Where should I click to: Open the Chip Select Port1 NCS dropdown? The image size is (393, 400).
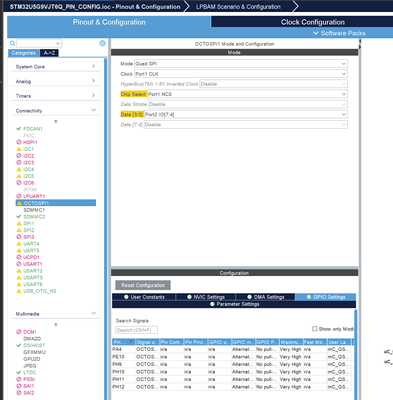pyautogui.click(x=247, y=94)
